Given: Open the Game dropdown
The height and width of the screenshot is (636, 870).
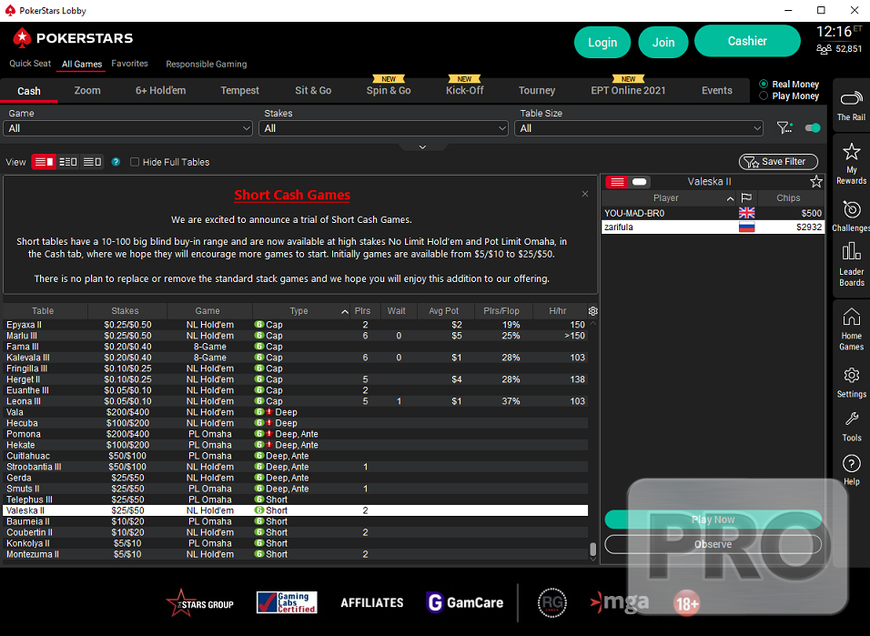Looking at the screenshot, I should pyautogui.click(x=128, y=128).
